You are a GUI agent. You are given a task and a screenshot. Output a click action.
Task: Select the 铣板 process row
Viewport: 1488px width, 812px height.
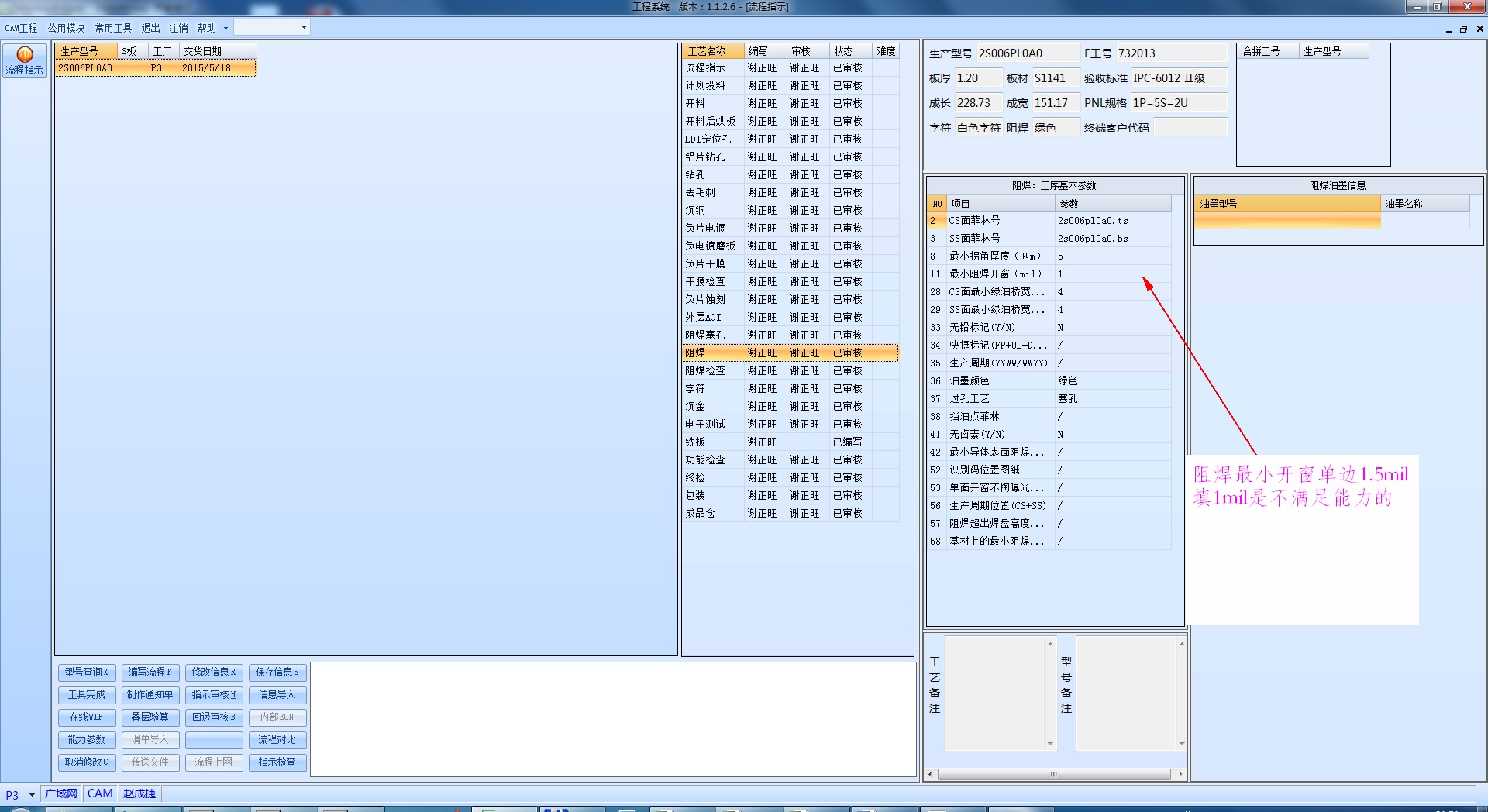pyautogui.click(x=790, y=442)
